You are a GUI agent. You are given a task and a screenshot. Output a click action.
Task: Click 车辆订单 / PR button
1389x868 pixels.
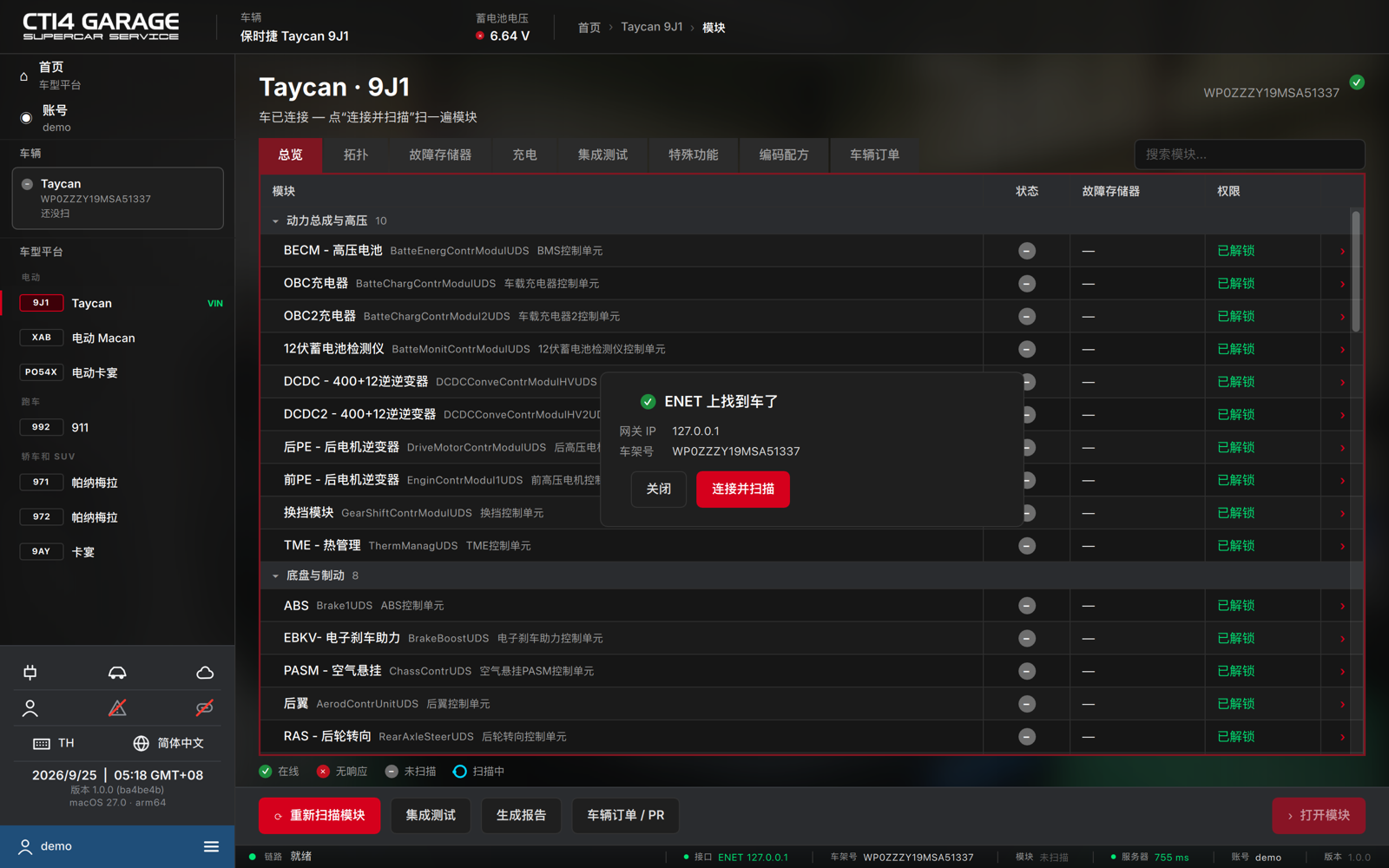[x=625, y=816]
